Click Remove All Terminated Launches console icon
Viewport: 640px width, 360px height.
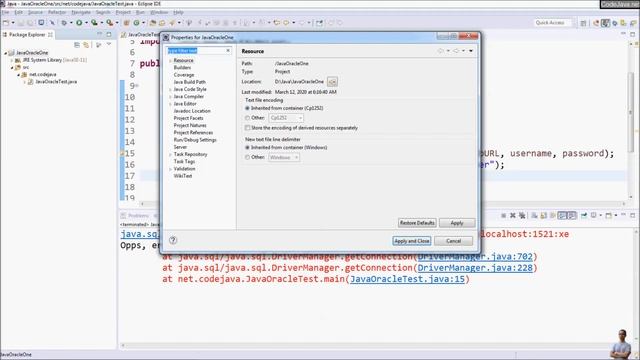click(522, 216)
